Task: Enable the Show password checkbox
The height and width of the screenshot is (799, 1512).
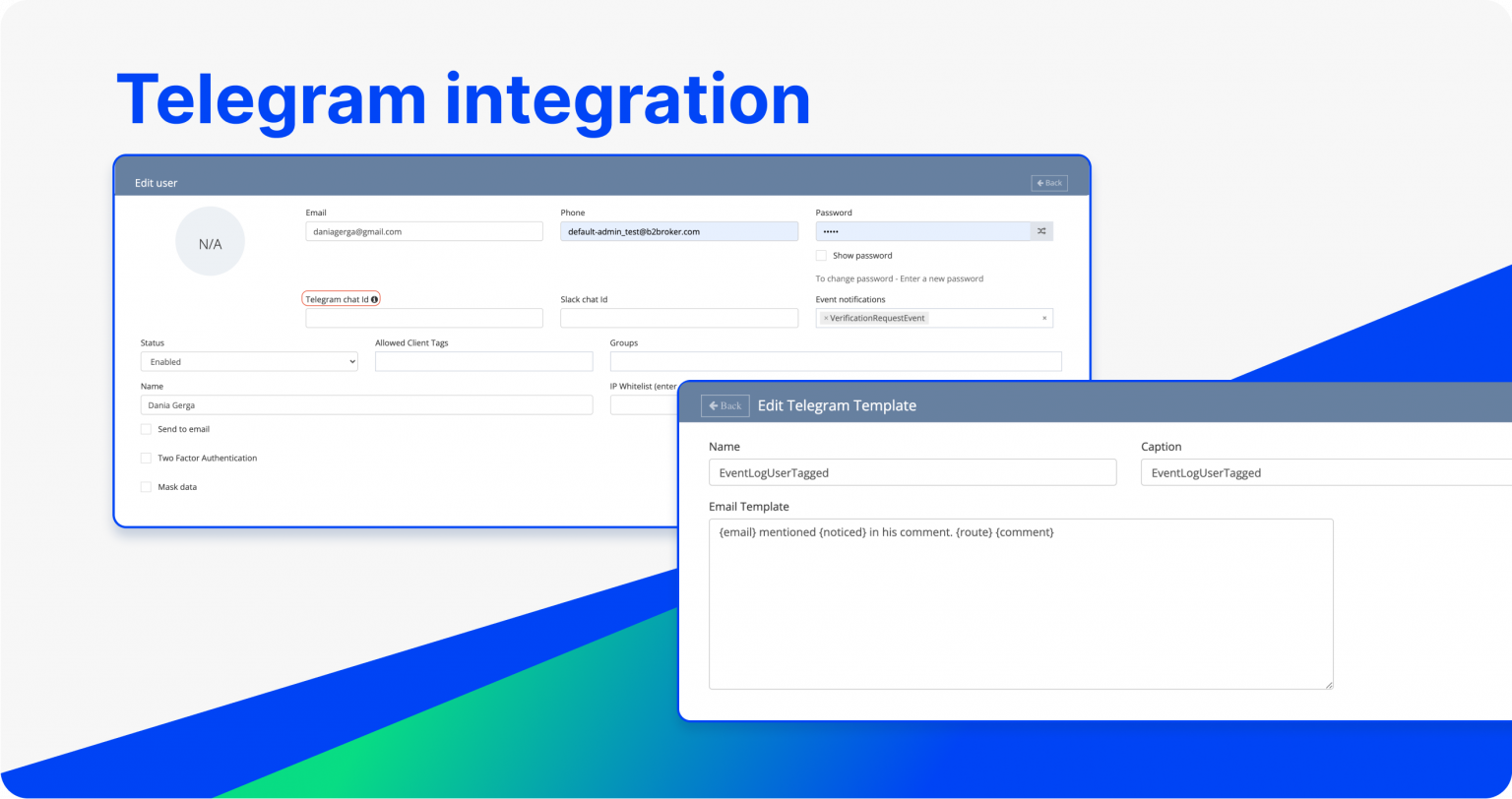Action: click(822, 255)
